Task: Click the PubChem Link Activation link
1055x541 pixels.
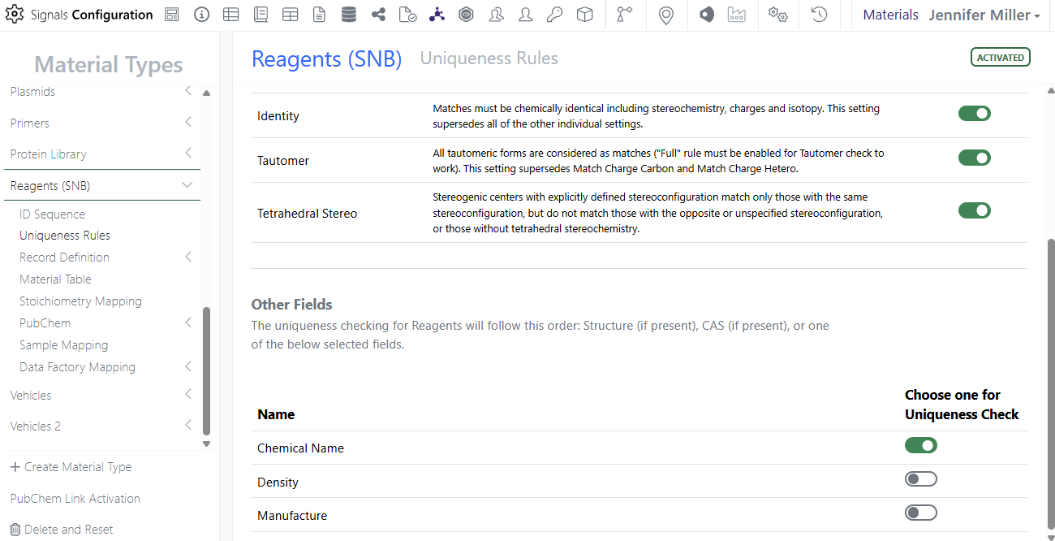Action: pyautogui.click(x=75, y=498)
